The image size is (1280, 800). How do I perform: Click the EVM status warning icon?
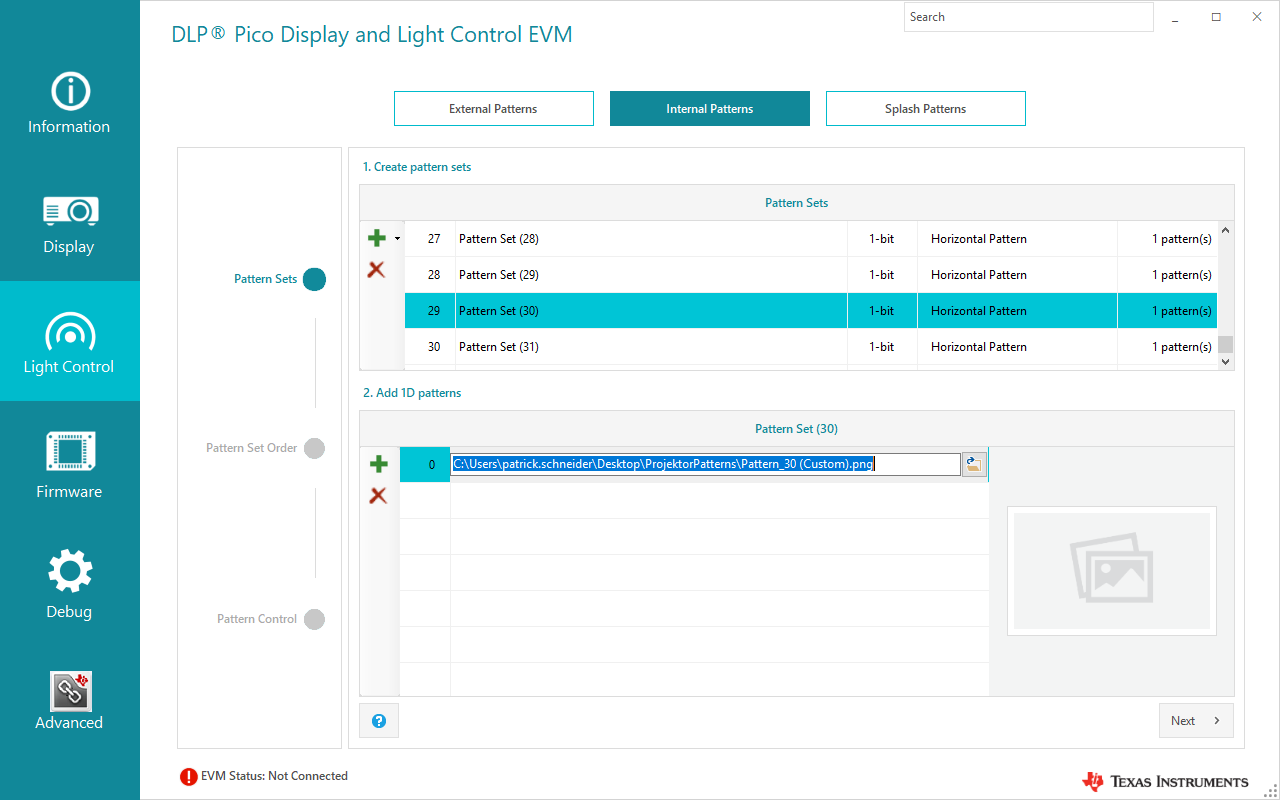[189, 776]
